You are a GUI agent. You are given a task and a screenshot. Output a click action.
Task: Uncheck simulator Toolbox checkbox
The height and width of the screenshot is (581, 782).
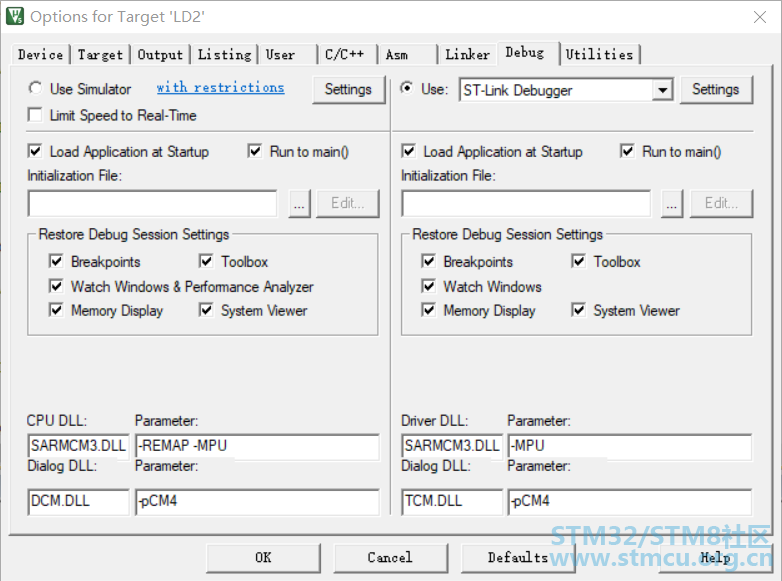point(206,261)
